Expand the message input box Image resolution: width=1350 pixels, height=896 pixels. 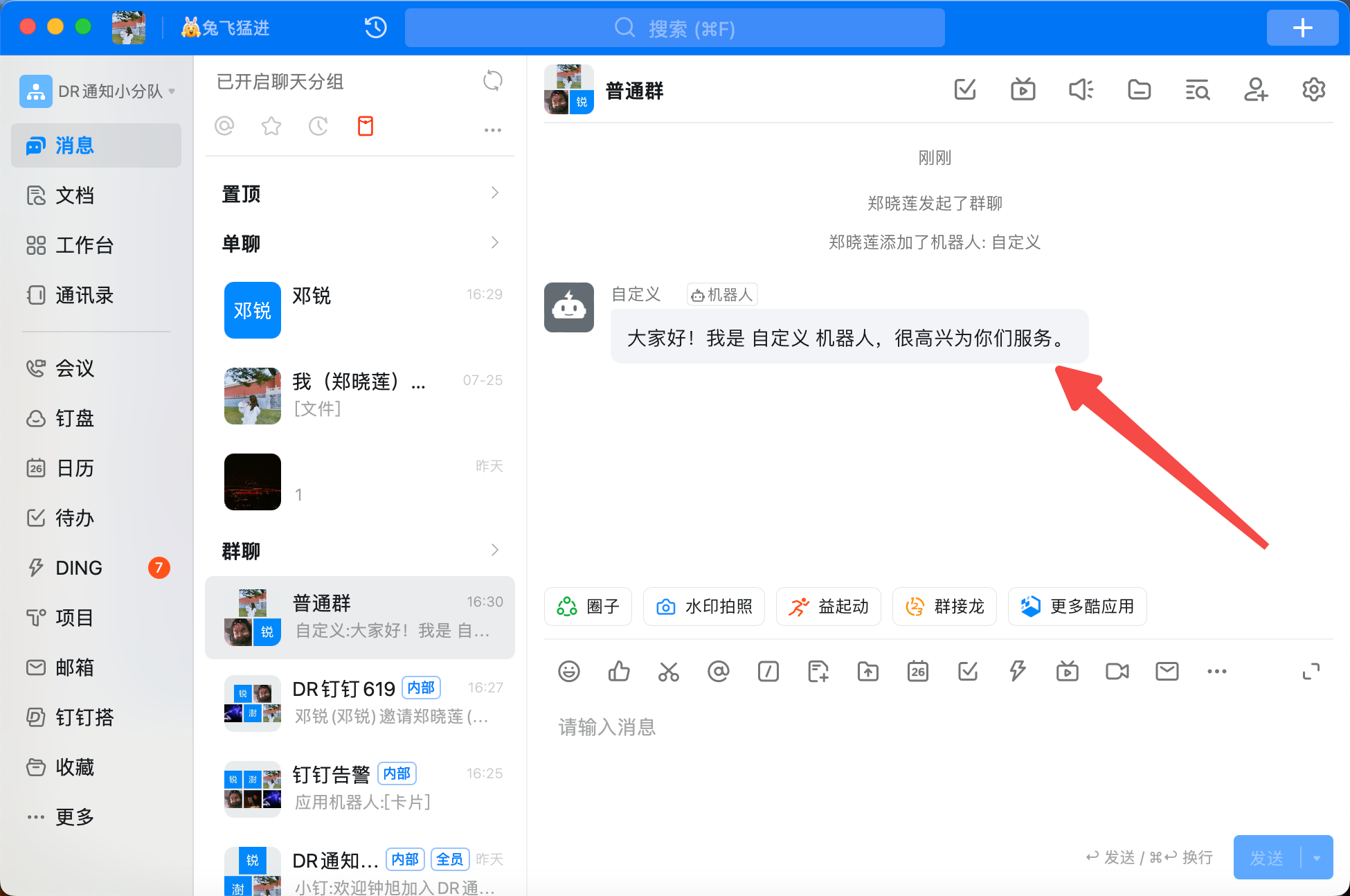1311,671
